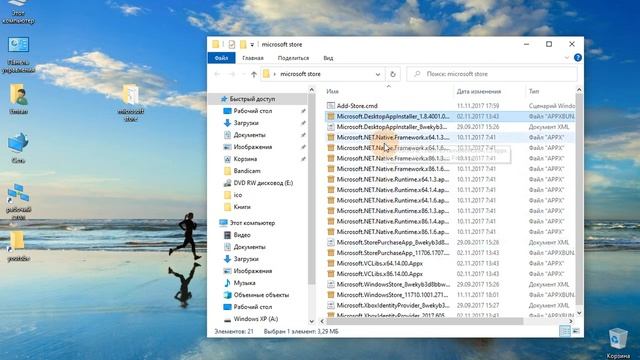This screenshot has height=360, width=640.
Task: Open the Файл ribbon tab
Action: (221, 58)
